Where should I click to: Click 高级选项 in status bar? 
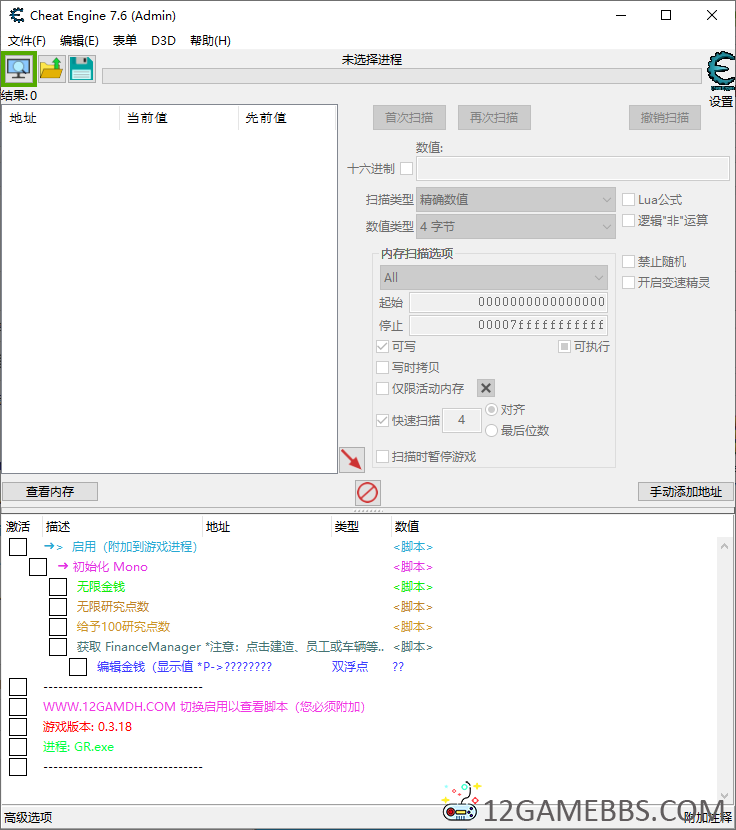click(x=28, y=817)
